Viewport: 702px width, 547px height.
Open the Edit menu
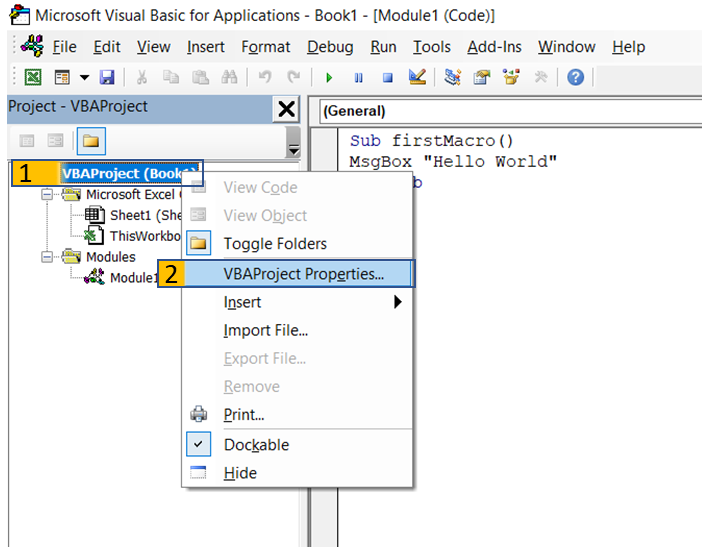[107, 47]
